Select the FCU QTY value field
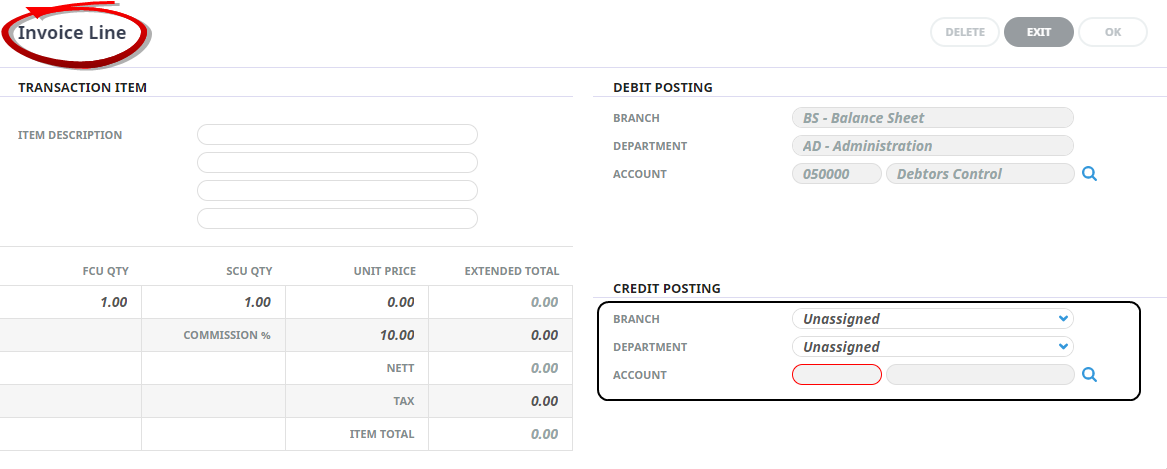 coord(72,302)
